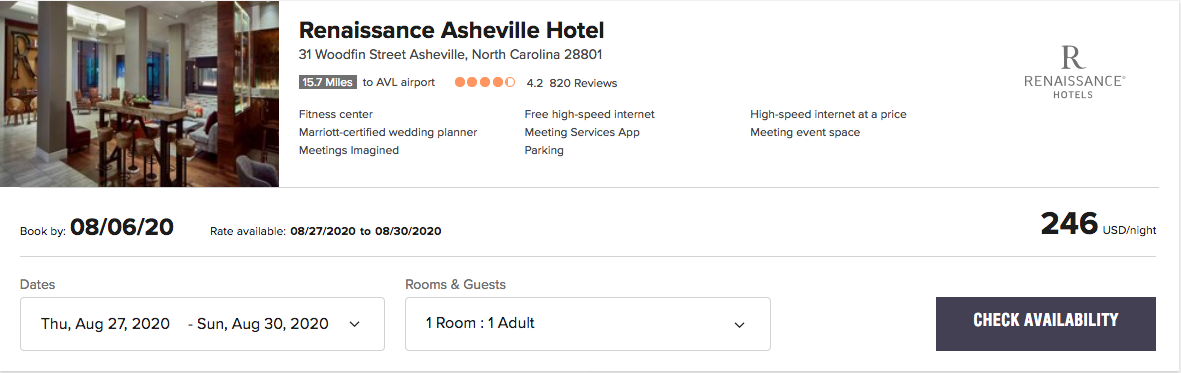Expand the Dates dropdown chevron
Screen dimensions: 1181x373
355,324
